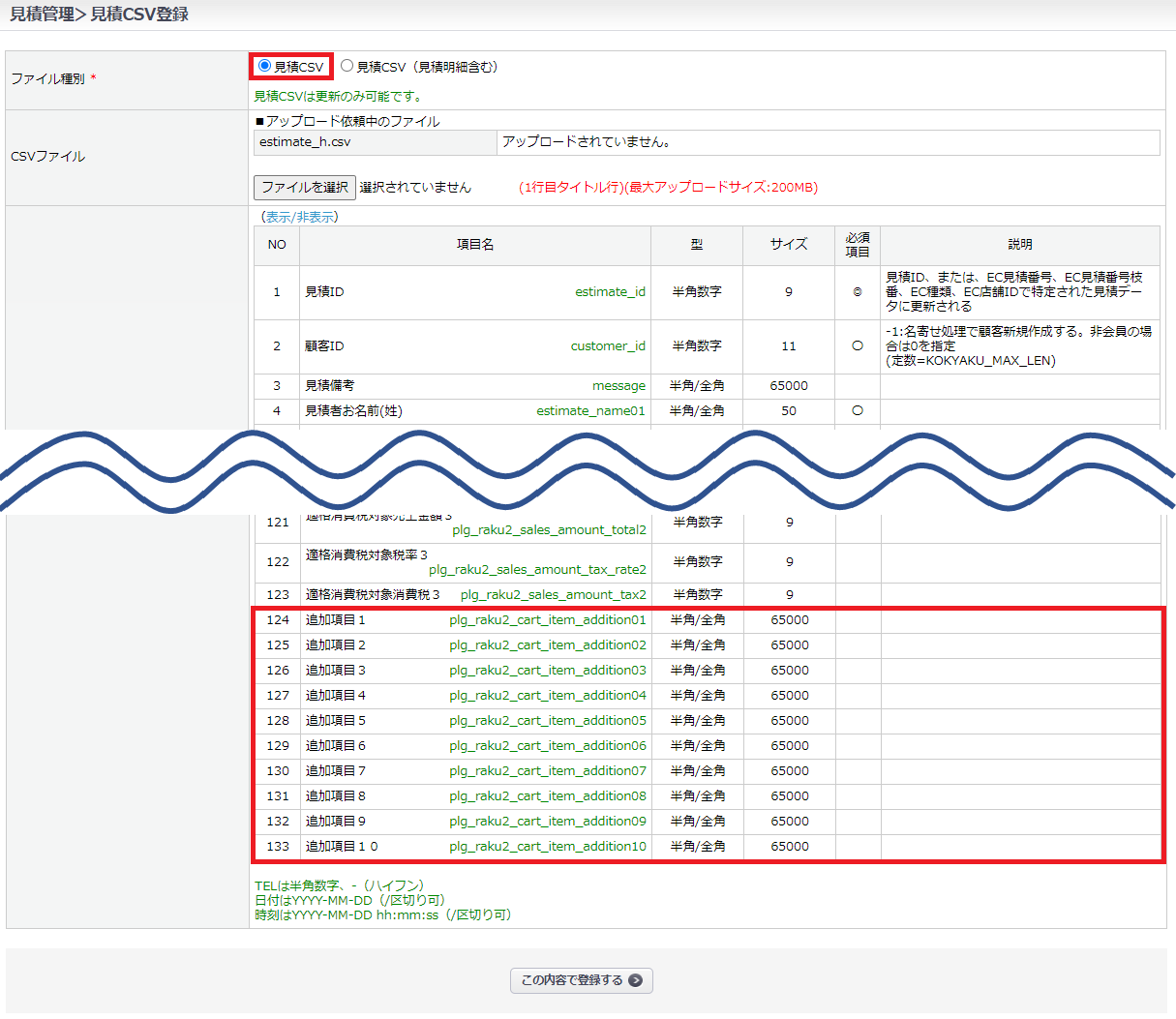Click the 説明 column header
1176x1019 pixels.
[x=1019, y=245]
